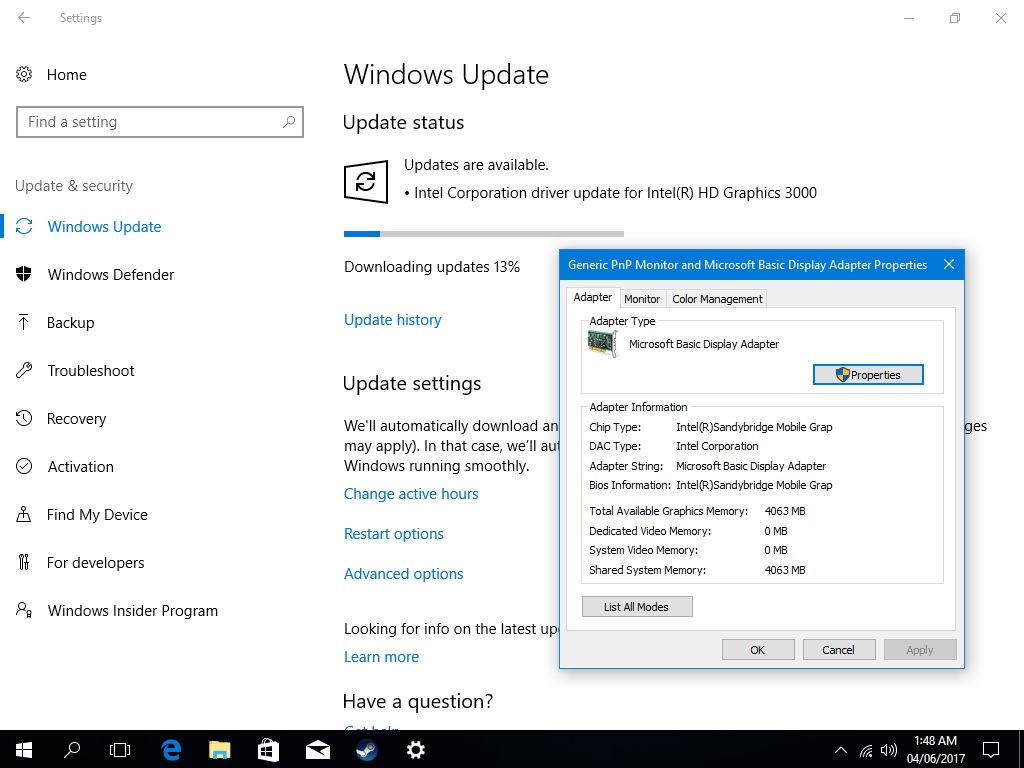The height and width of the screenshot is (768, 1024).
Task: Open Advanced options link
Action: click(x=404, y=573)
